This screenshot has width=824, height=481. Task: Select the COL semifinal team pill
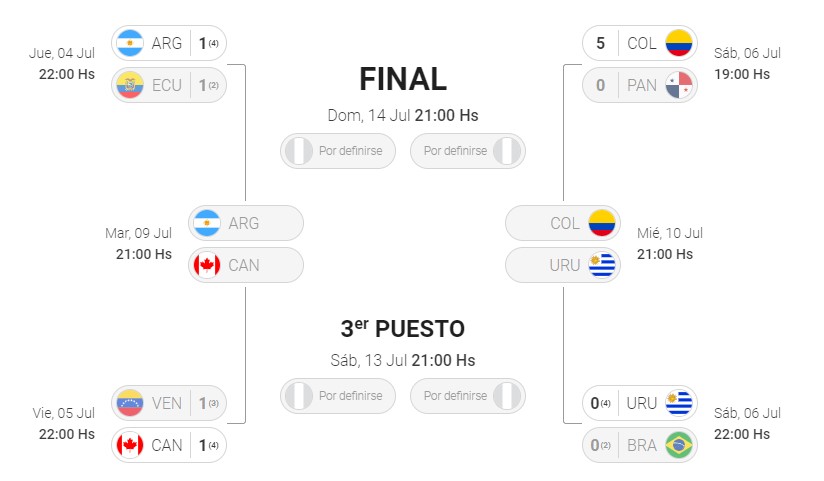tap(563, 223)
